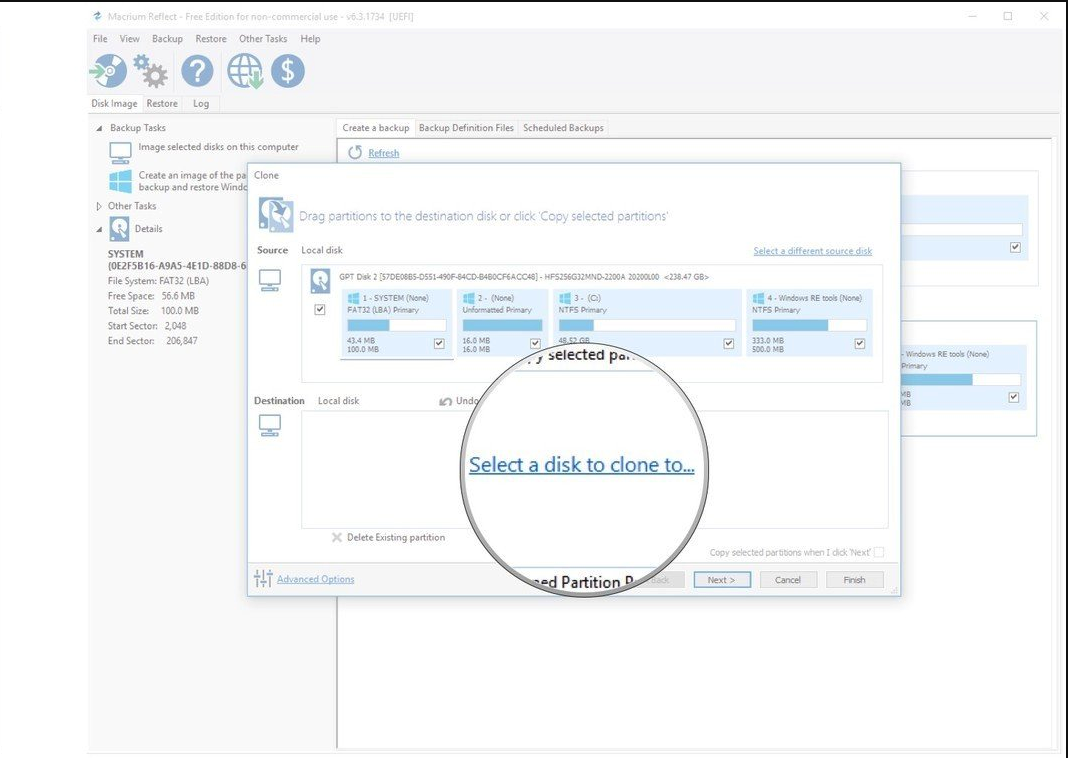
Task: Toggle upper disk checkbox in main window behind dialog
Action: (x=1015, y=247)
